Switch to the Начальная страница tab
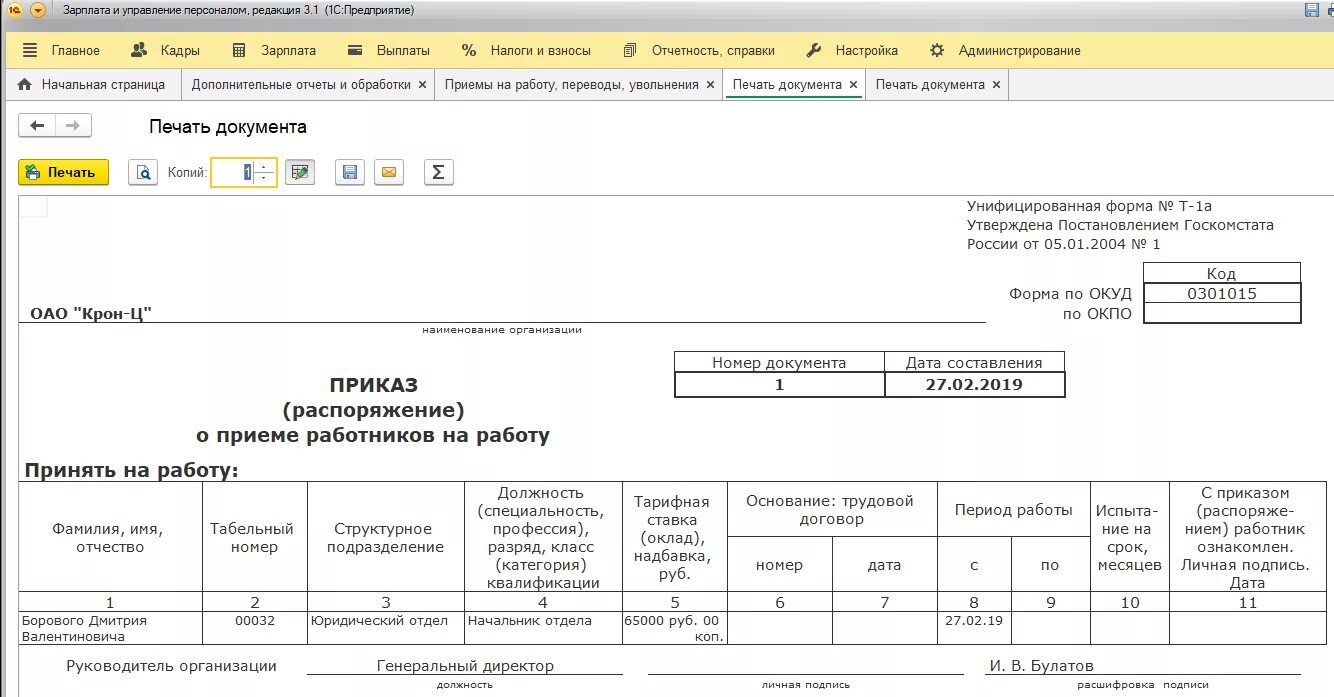Screen dimensions: 1334x697 92,85
